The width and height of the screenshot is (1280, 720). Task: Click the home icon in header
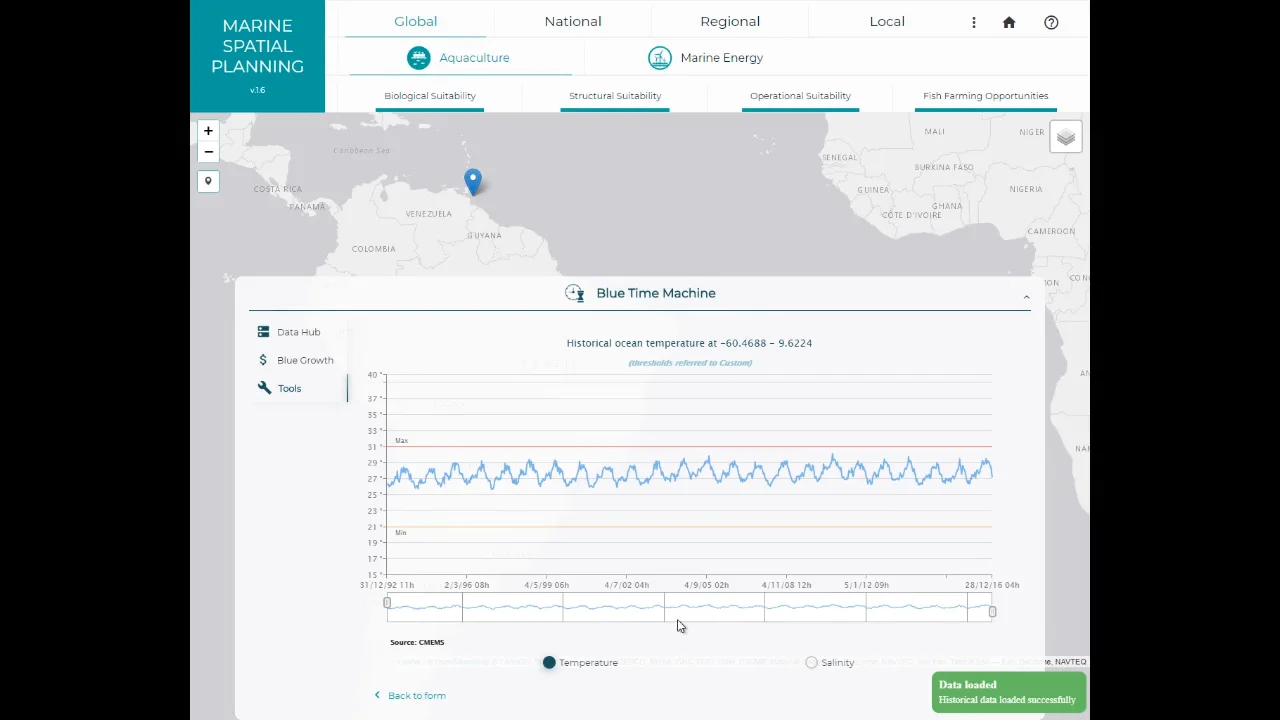click(1009, 22)
